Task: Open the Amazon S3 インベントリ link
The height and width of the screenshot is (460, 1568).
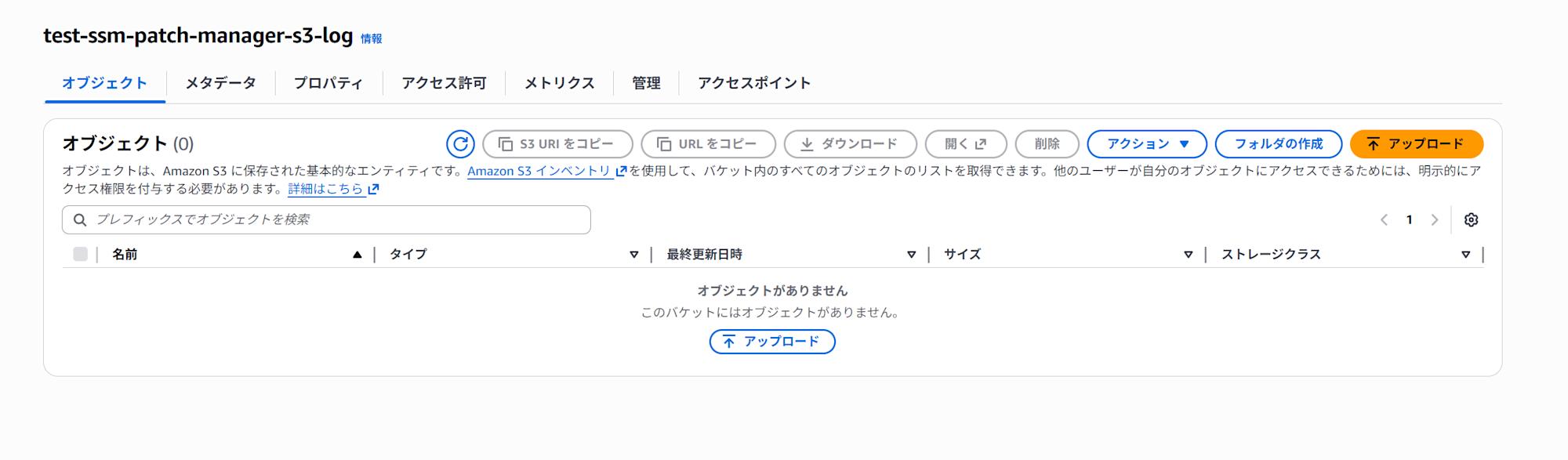Action: pos(539,171)
